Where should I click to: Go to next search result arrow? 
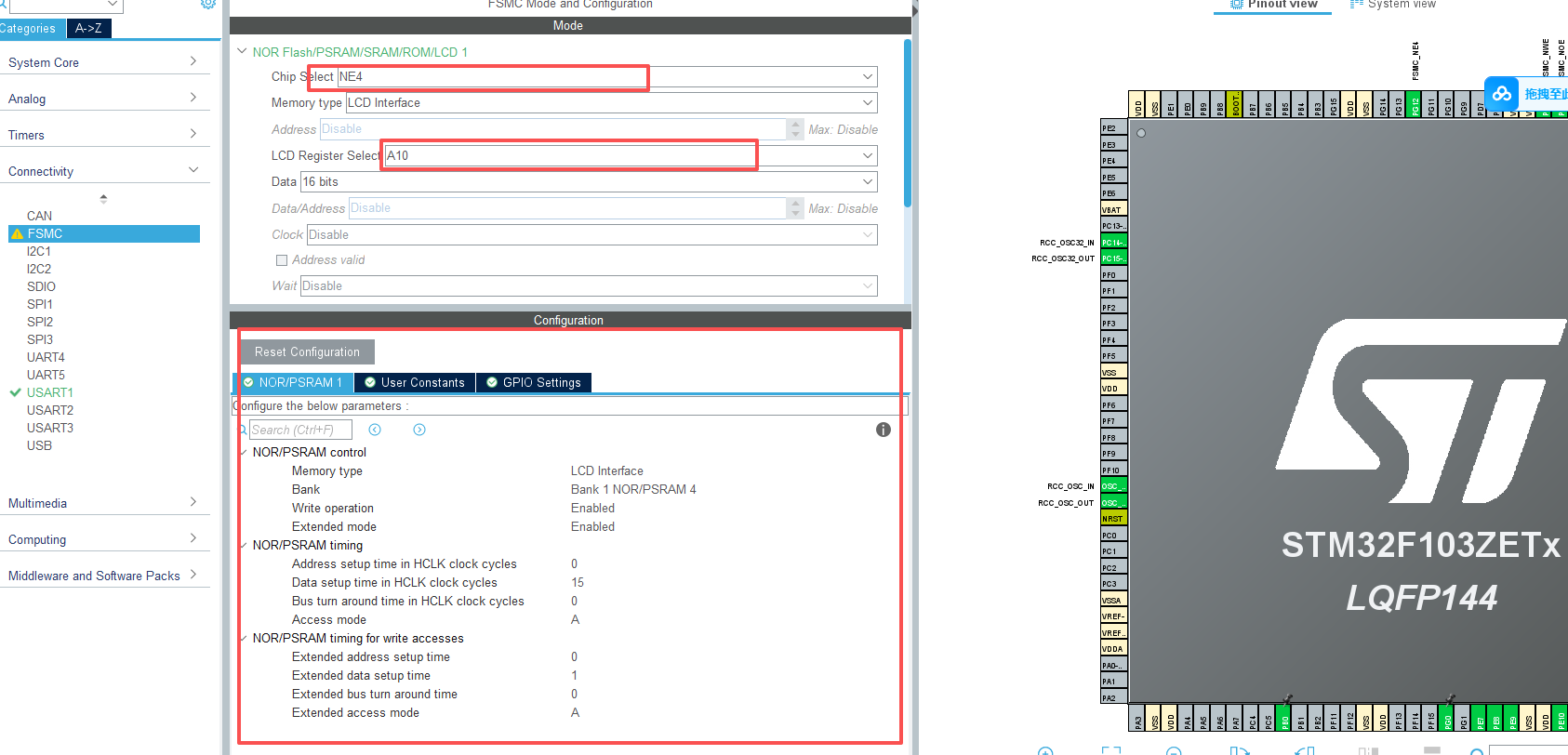419,430
